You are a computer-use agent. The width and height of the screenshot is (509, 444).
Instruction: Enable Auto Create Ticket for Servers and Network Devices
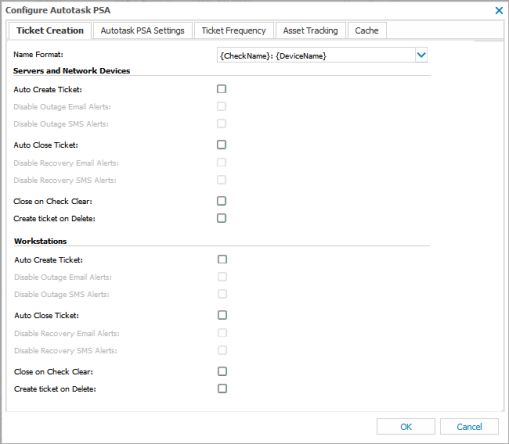tap(222, 89)
